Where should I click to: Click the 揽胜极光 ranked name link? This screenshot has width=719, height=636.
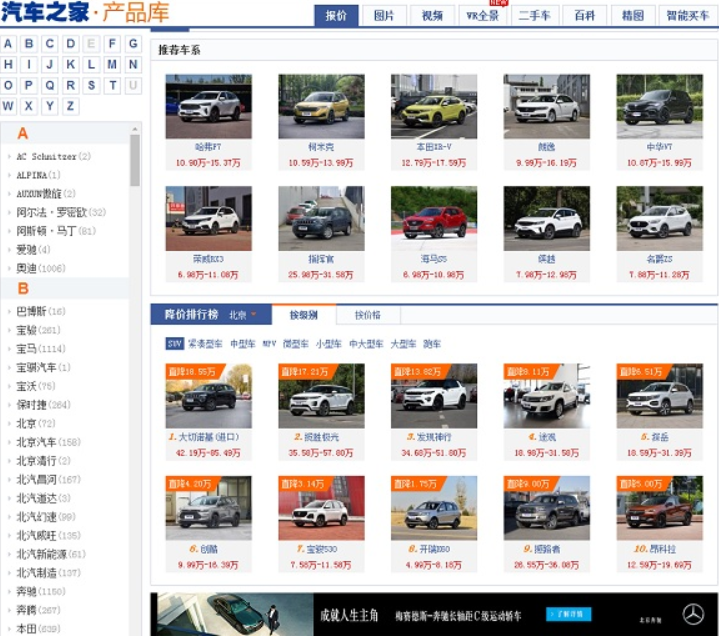pos(321,437)
